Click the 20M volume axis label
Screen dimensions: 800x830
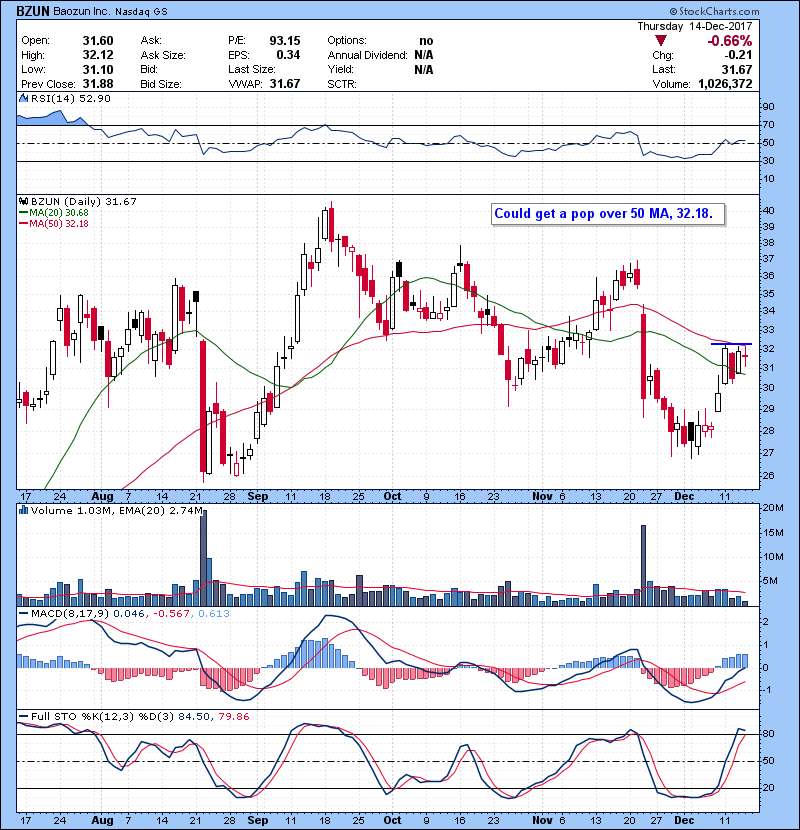click(x=772, y=508)
